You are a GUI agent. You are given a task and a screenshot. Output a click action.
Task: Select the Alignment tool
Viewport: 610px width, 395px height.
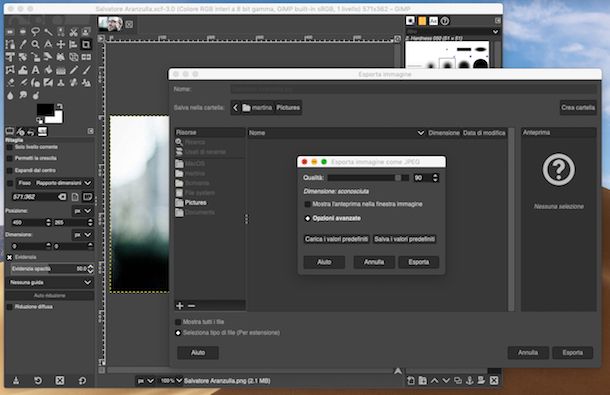(x=74, y=44)
